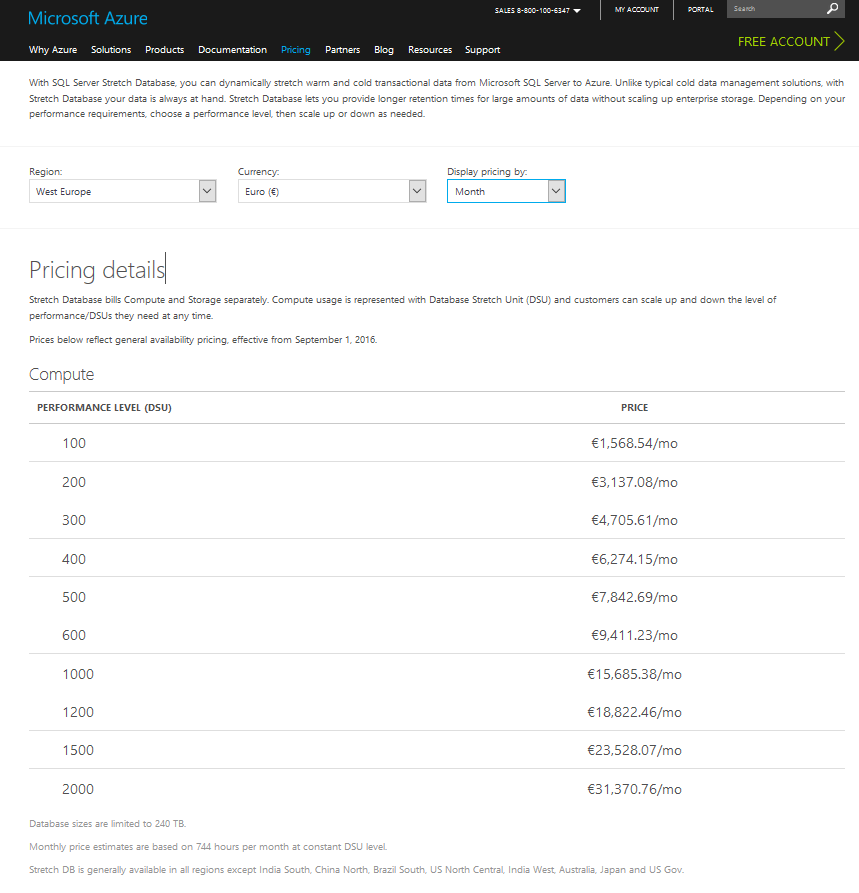The image size is (859, 893).
Task: Click the search magnifier icon
Action: pyautogui.click(x=832, y=9)
